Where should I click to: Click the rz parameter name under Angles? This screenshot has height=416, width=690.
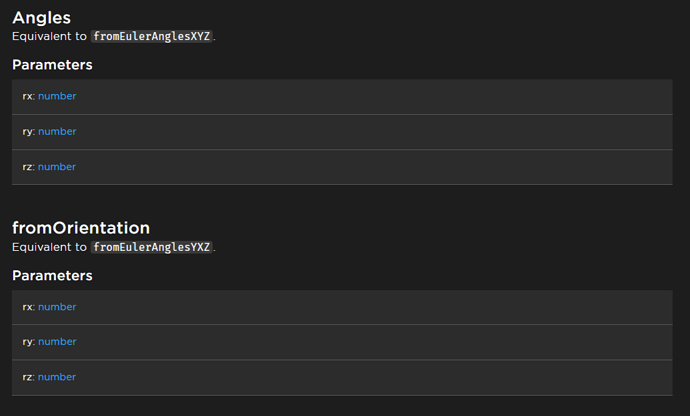coord(28,167)
